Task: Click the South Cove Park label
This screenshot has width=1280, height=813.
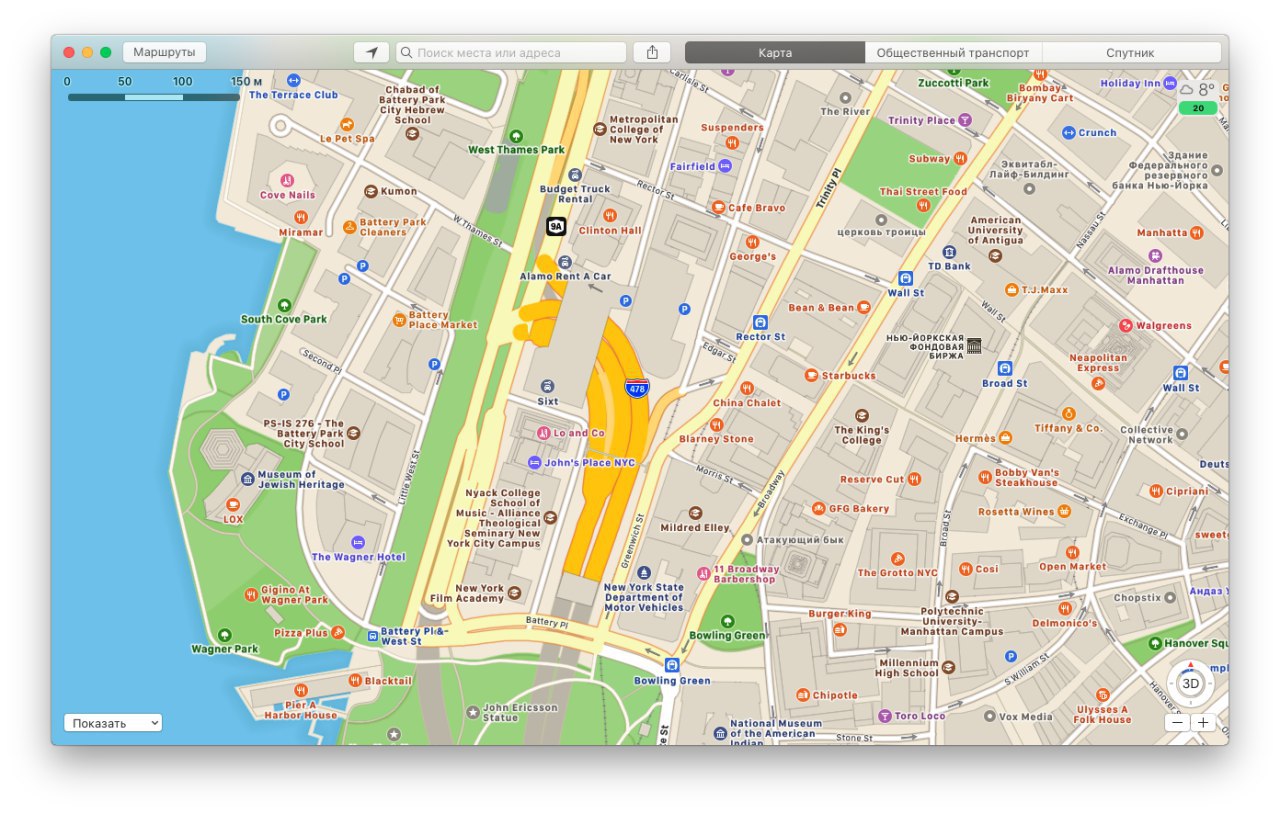Action: 284,319
